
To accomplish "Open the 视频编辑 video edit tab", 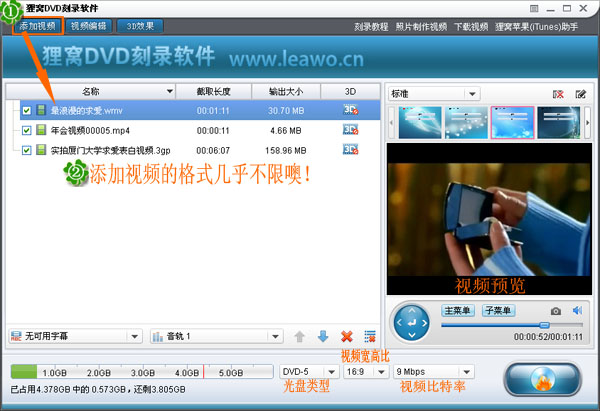I will (x=89, y=26).
